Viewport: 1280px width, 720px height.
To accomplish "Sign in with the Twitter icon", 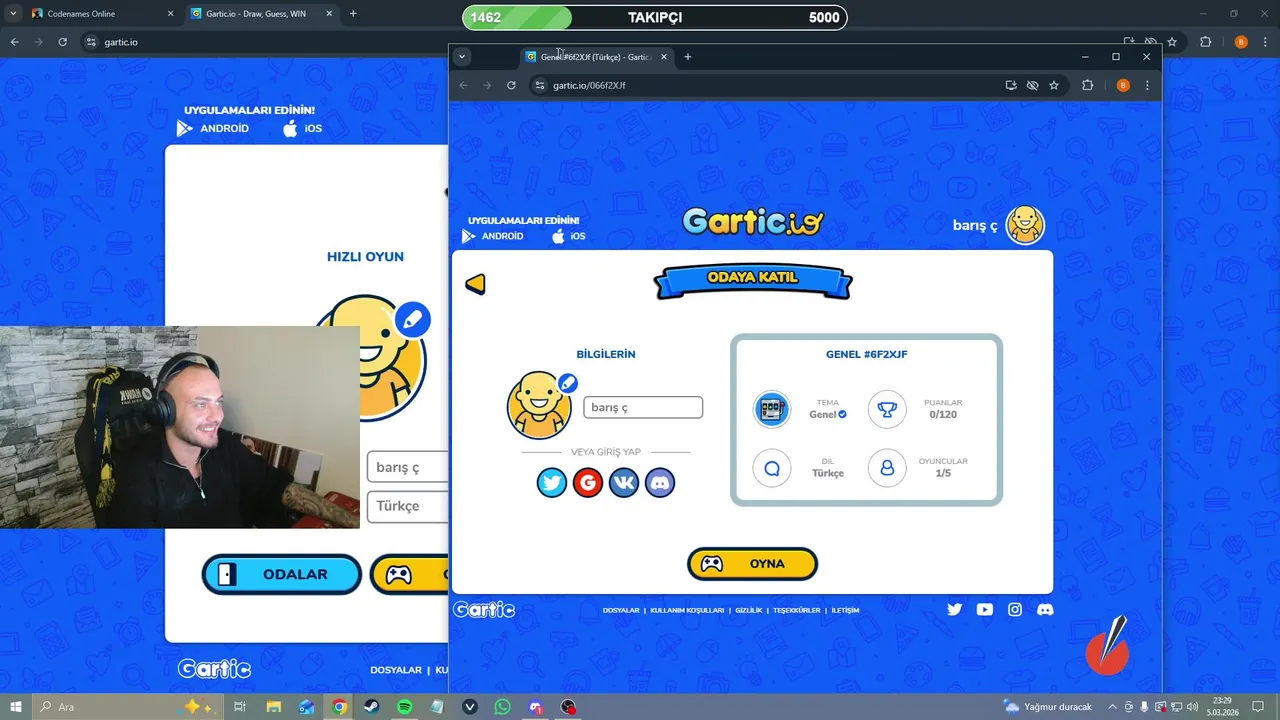I will point(552,483).
